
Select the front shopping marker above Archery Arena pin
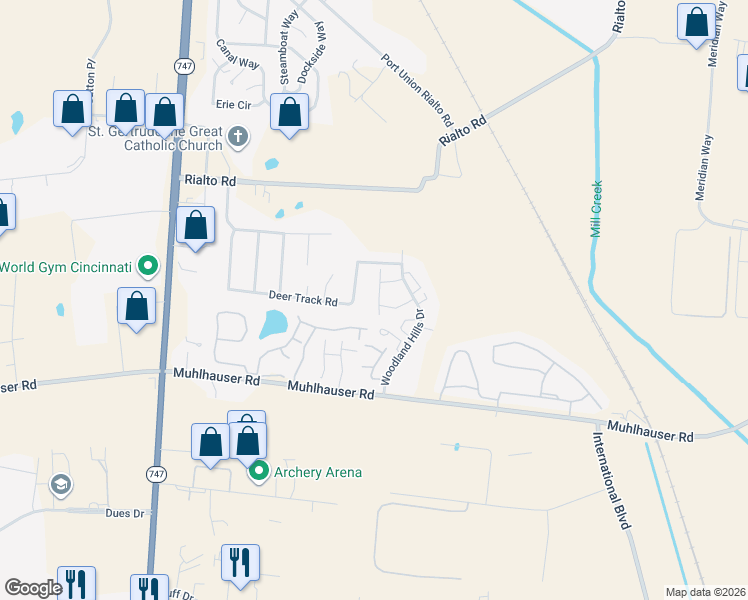[248, 445]
